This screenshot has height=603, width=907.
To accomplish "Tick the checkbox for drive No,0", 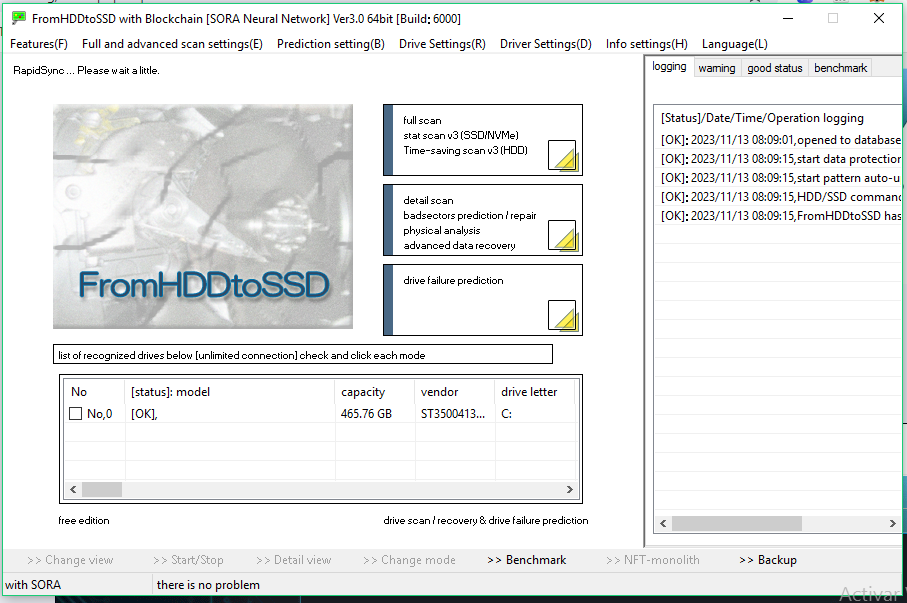I will 75,414.
